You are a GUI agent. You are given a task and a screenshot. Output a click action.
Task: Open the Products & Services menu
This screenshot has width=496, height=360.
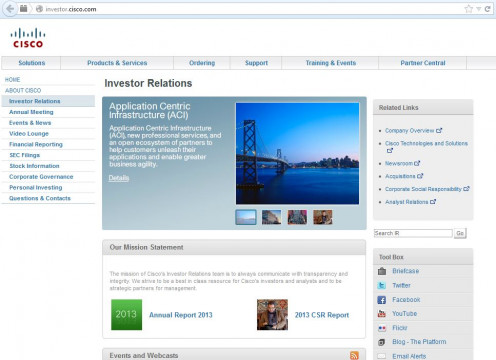(x=117, y=63)
